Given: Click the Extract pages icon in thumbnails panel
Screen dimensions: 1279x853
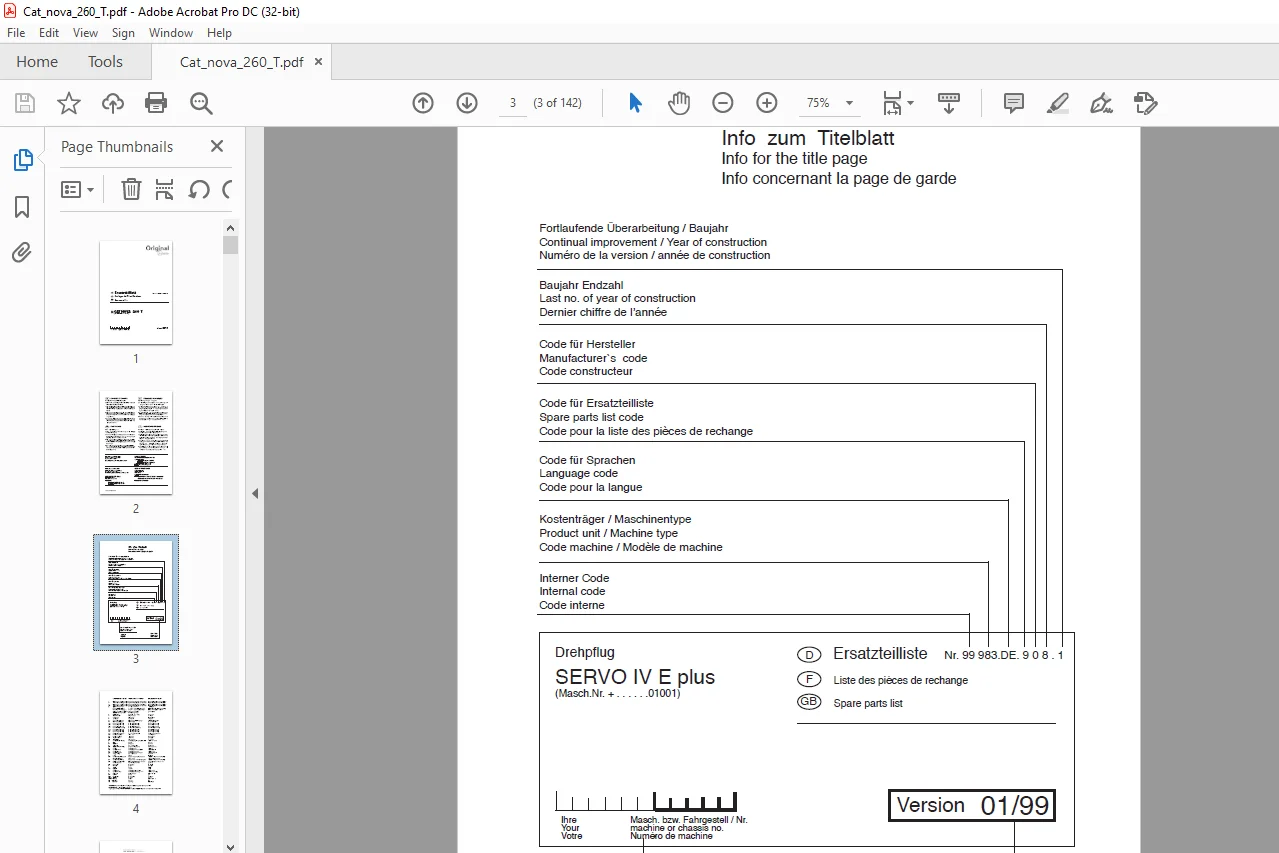Looking at the screenshot, I should coord(165,189).
